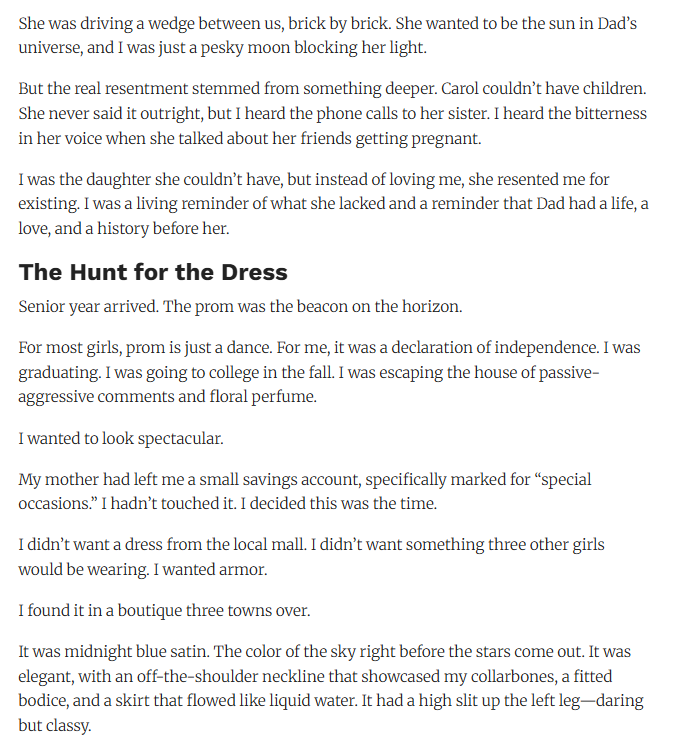Click the phrase "floral perfume"
Viewport: 674px width, 743px height.
[264, 397]
